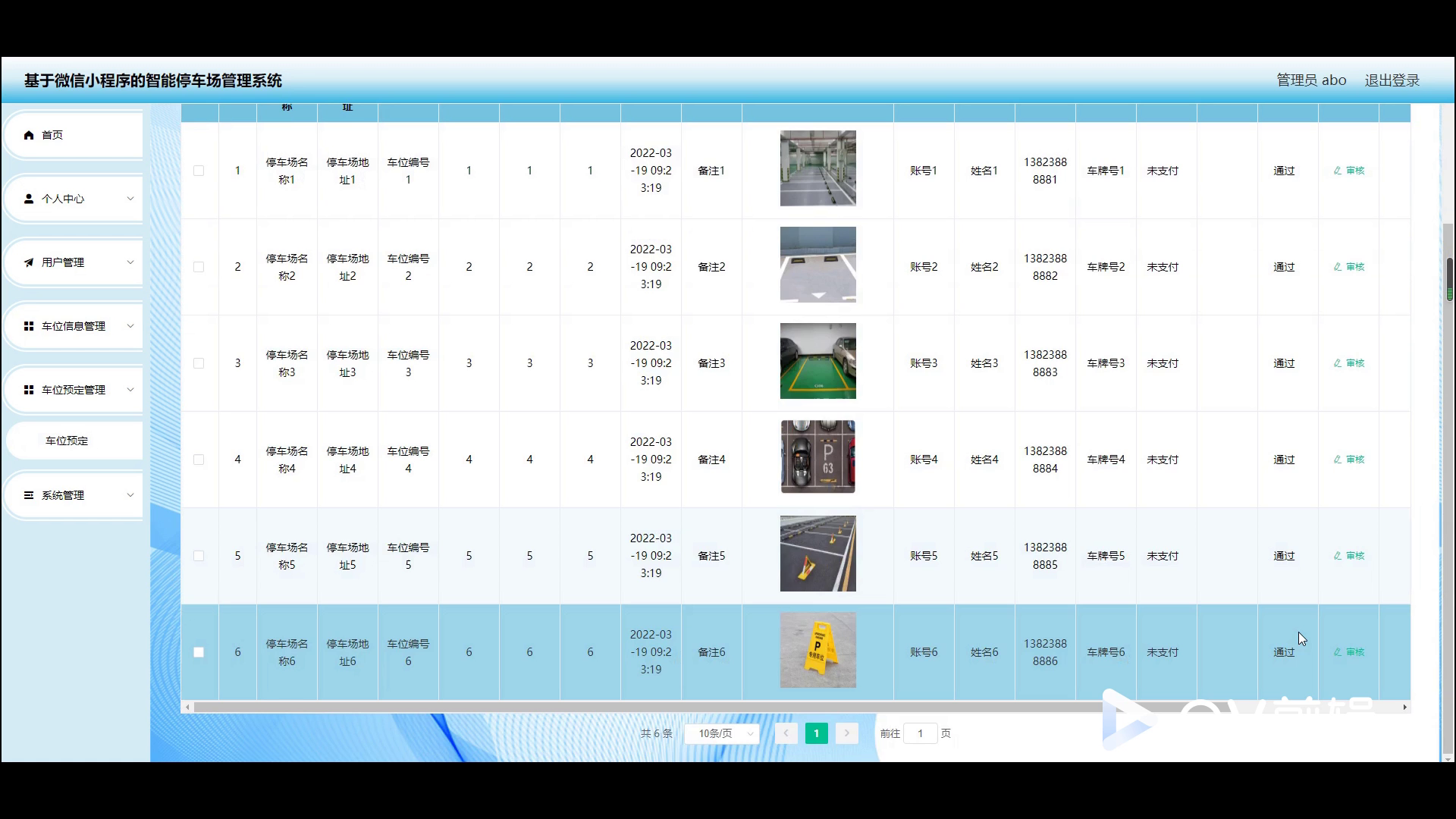
Task: Click the 审核 button in row 账号5
Action: coord(1349,556)
